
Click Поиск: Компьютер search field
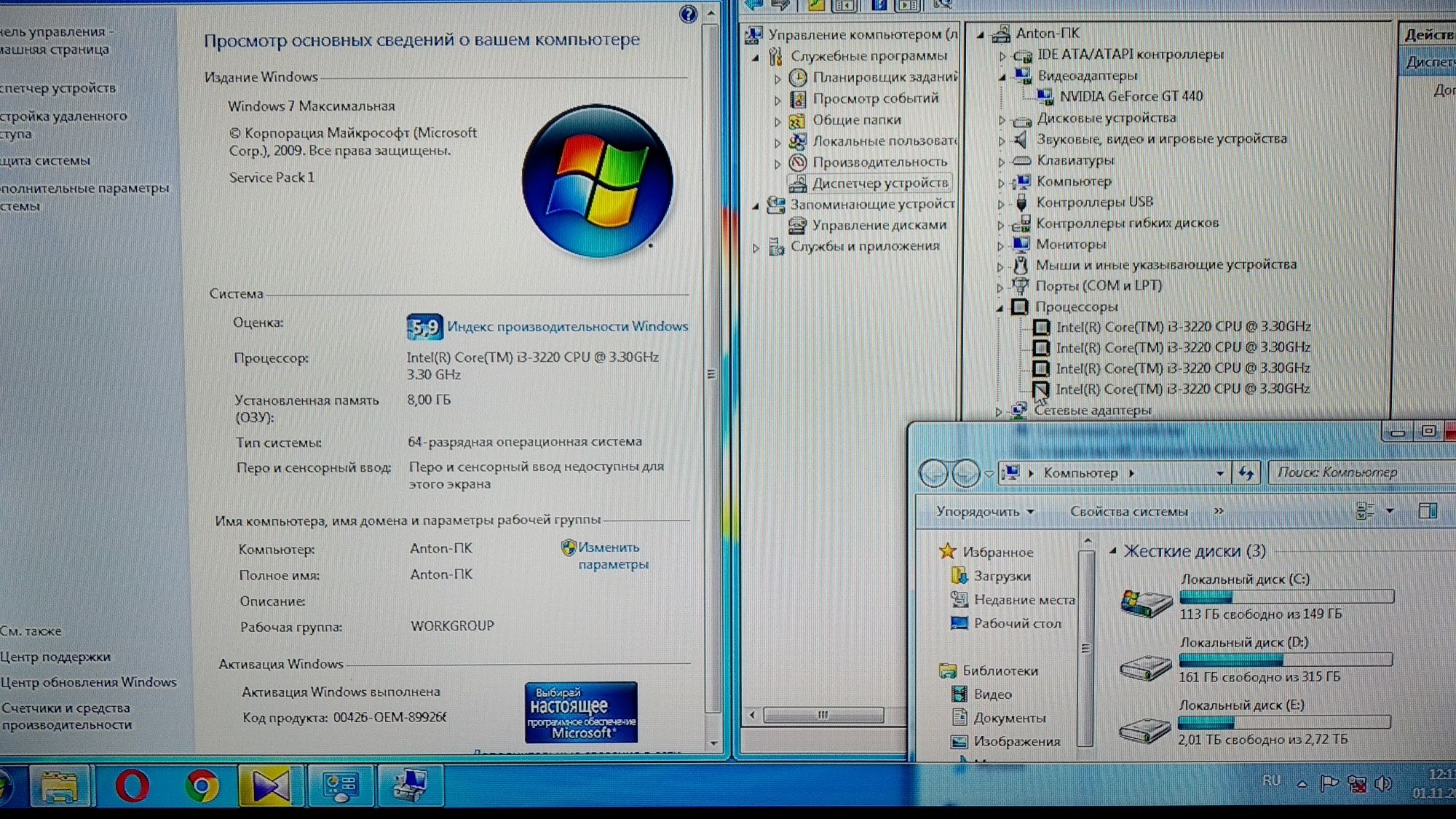(1361, 472)
